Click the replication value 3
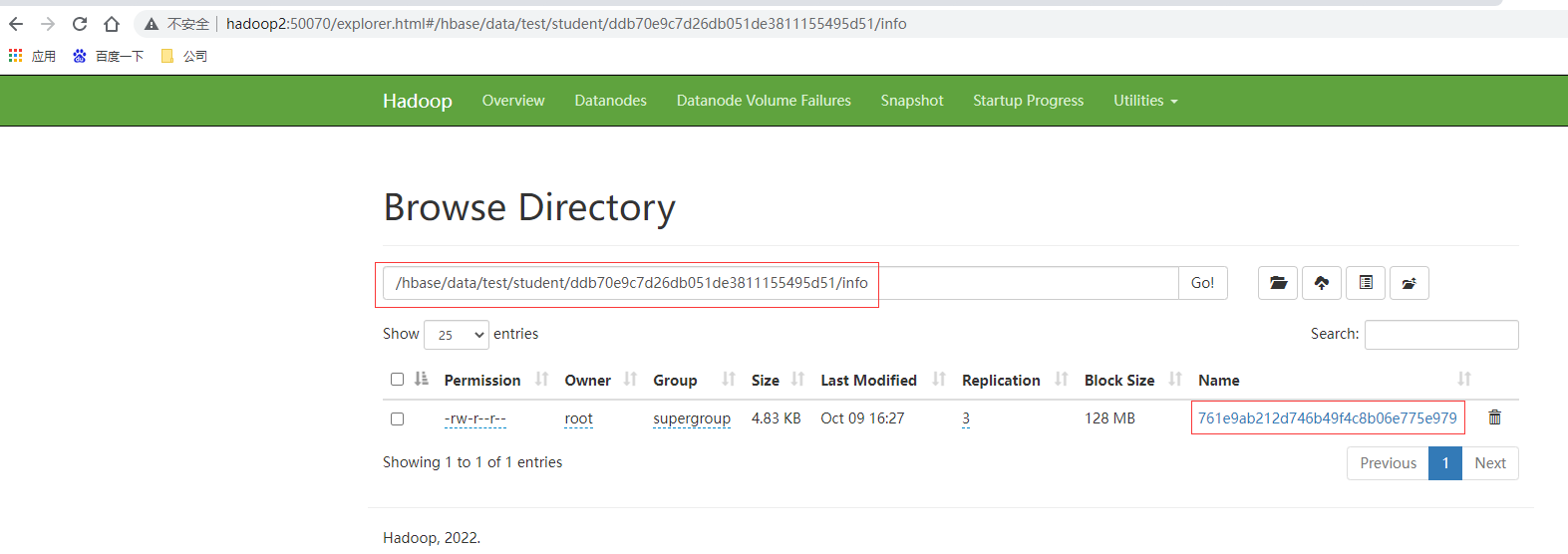This screenshot has width=1568, height=554. click(966, 418)
